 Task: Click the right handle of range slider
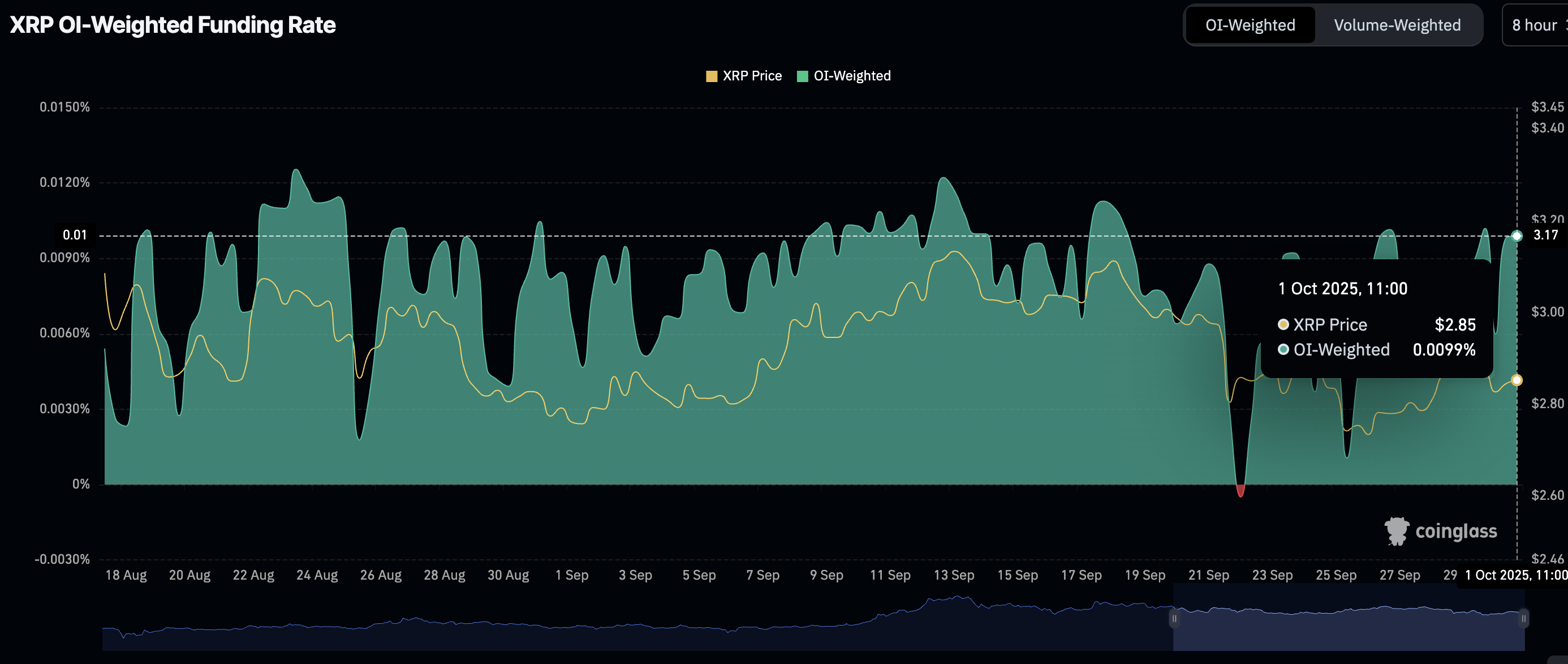pyautogui.click(x=1523, y=619)
